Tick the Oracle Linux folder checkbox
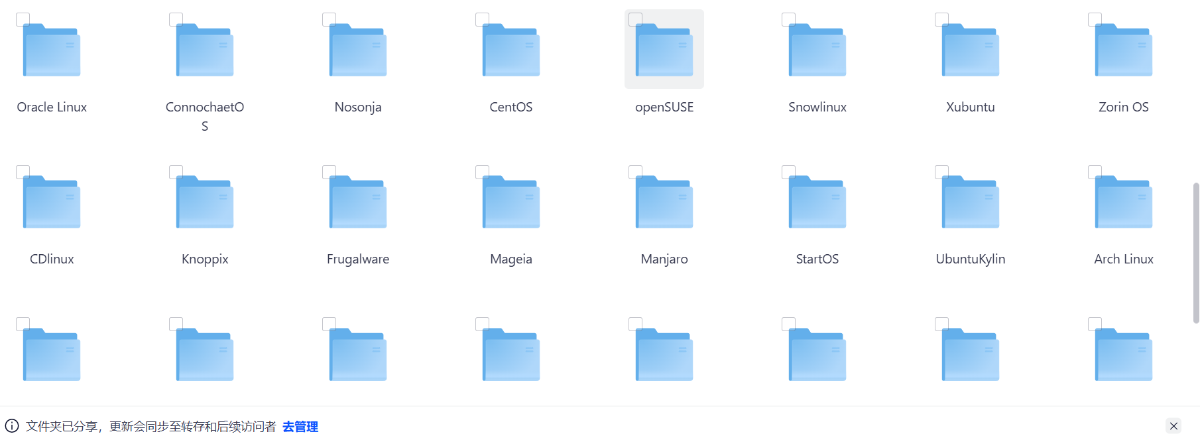This screenshot has height=436, width=1200. point(23,19)
